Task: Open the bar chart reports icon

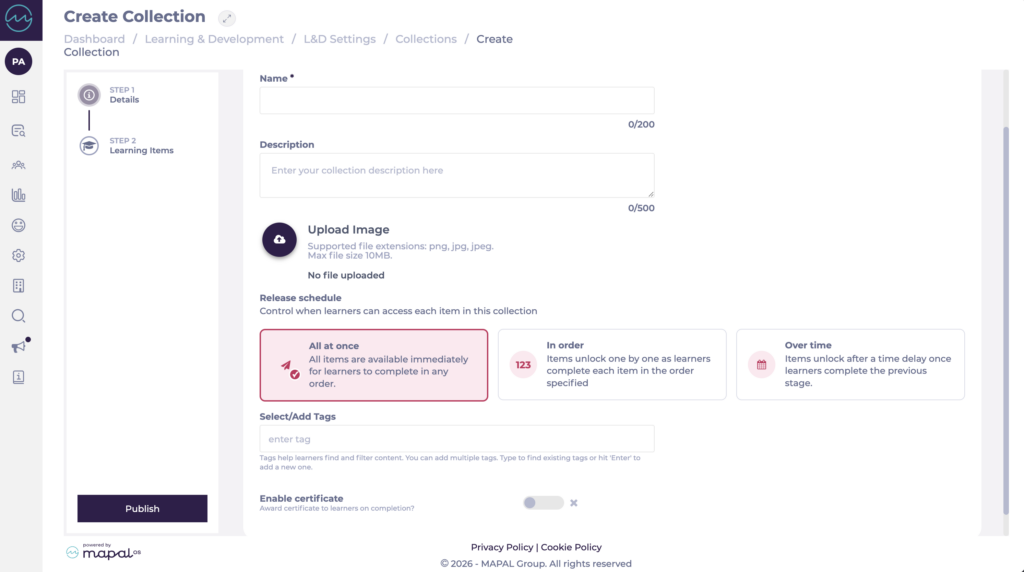Action: pos(18,195)
